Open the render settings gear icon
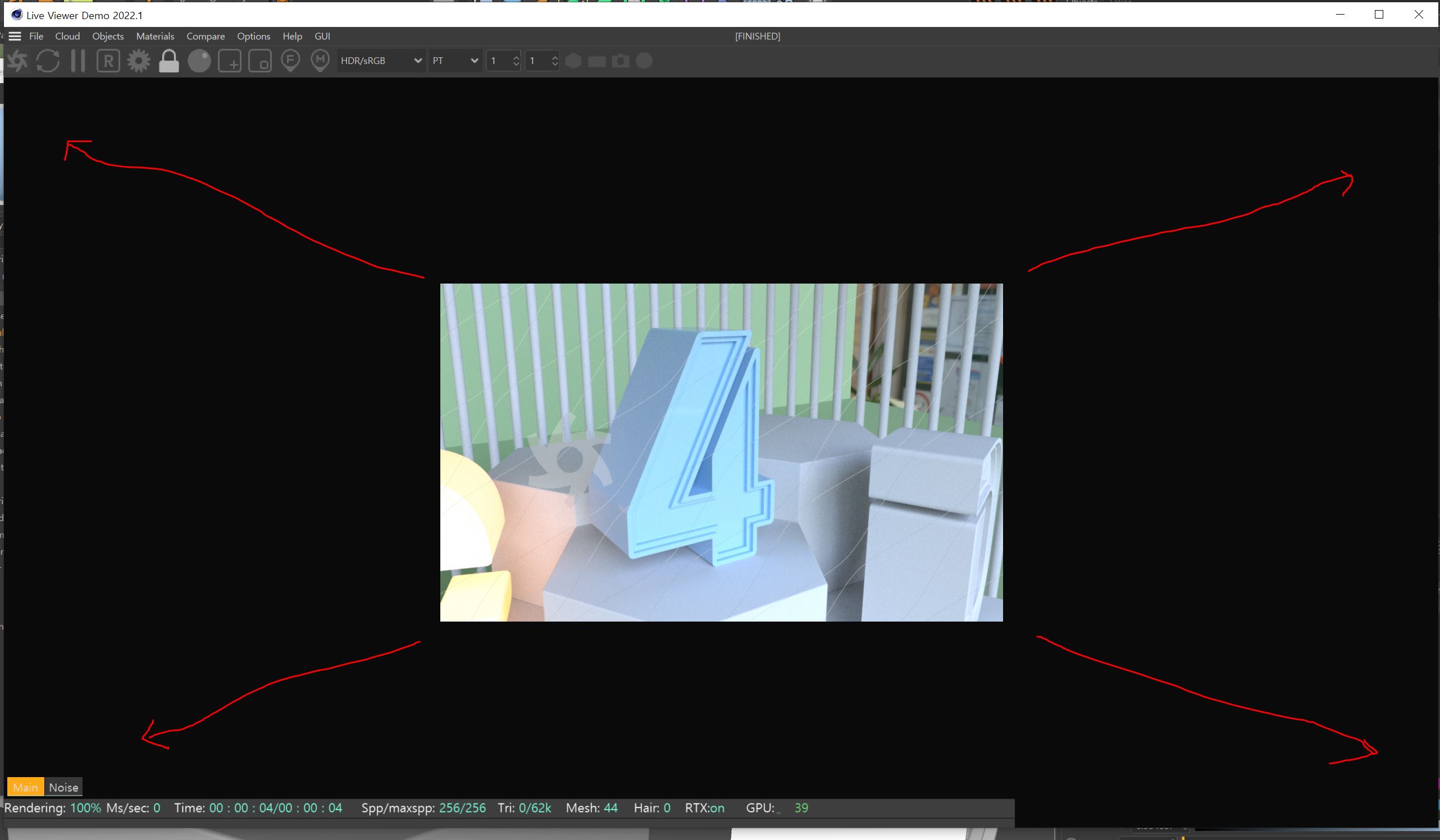 [x=138, y=61]
